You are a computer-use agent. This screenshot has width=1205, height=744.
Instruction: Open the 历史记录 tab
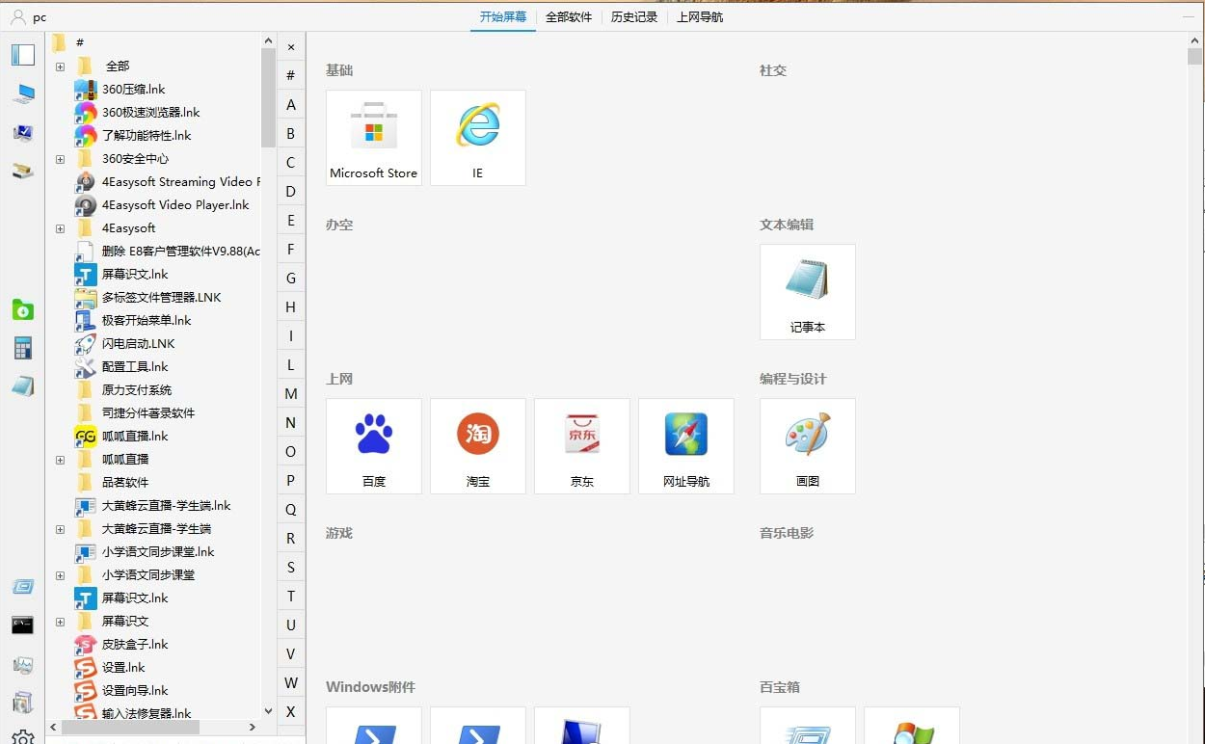coord(634,17)
